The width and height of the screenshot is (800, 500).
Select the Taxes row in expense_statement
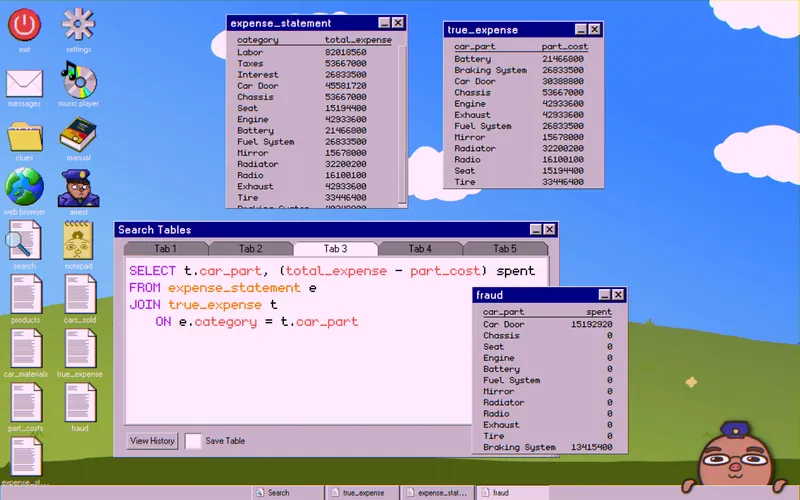coord(314,63)
